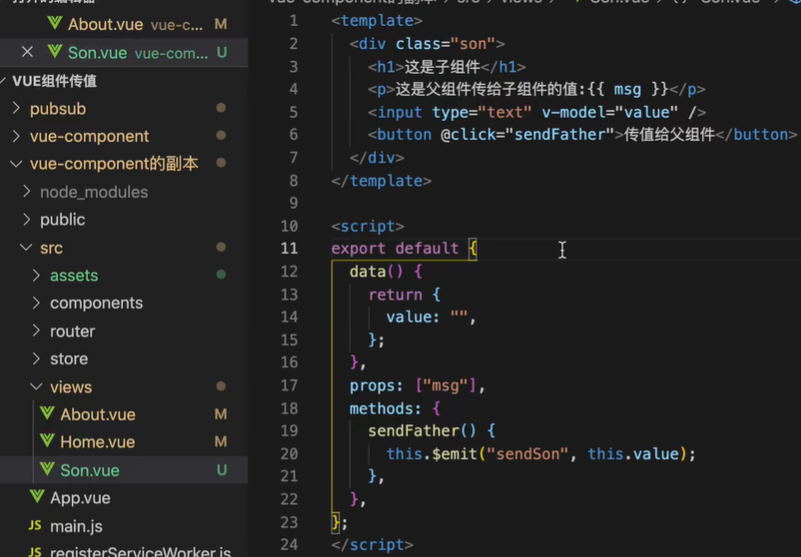Click line number 20 in the gutter
Viewport: 801px width, 557px height.
point(289,454)
